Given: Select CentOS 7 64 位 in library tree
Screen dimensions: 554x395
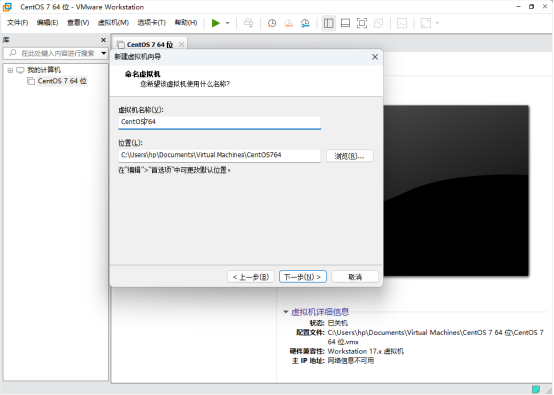Looking at the screenshot, I should click(x=62, y=81).
